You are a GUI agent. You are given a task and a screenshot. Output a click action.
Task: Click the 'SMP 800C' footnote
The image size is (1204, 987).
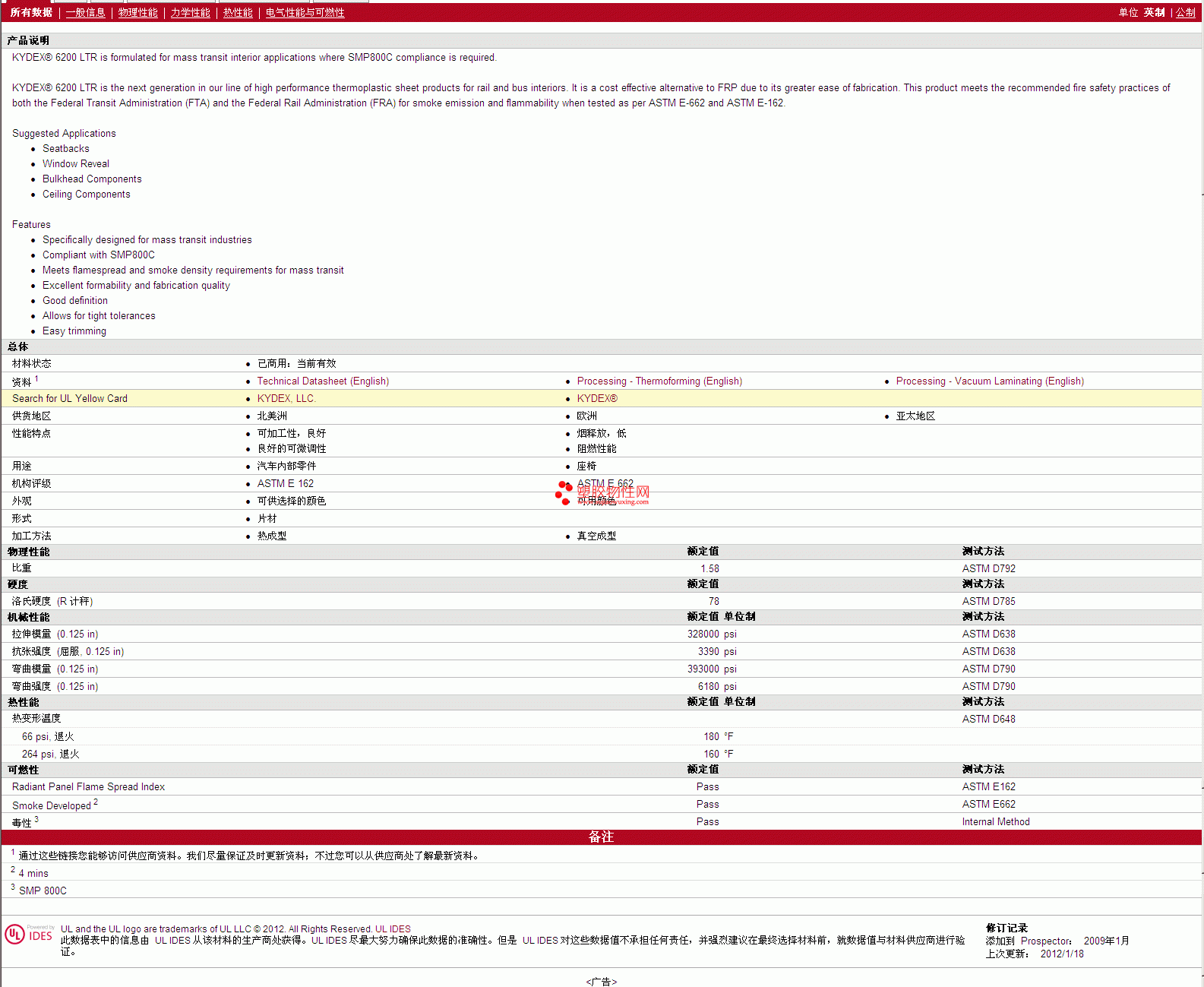click(43, 891)
